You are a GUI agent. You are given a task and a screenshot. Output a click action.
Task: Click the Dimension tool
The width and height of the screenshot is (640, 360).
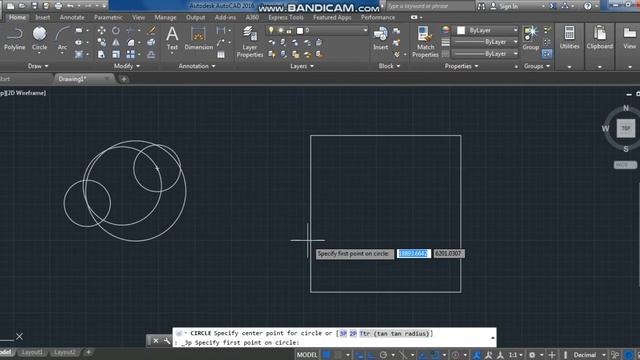tap(198, 38)
